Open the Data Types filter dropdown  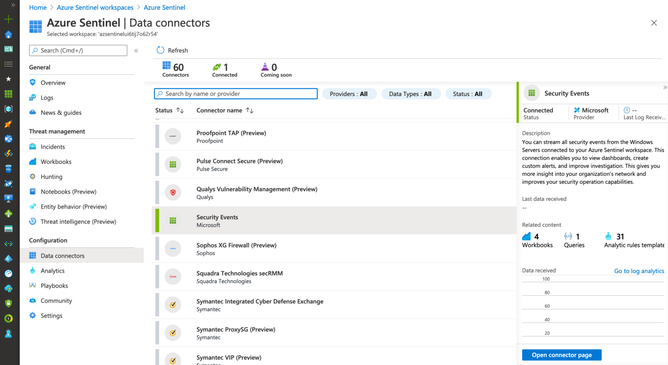pyautogui.click(x=410, y=94)
